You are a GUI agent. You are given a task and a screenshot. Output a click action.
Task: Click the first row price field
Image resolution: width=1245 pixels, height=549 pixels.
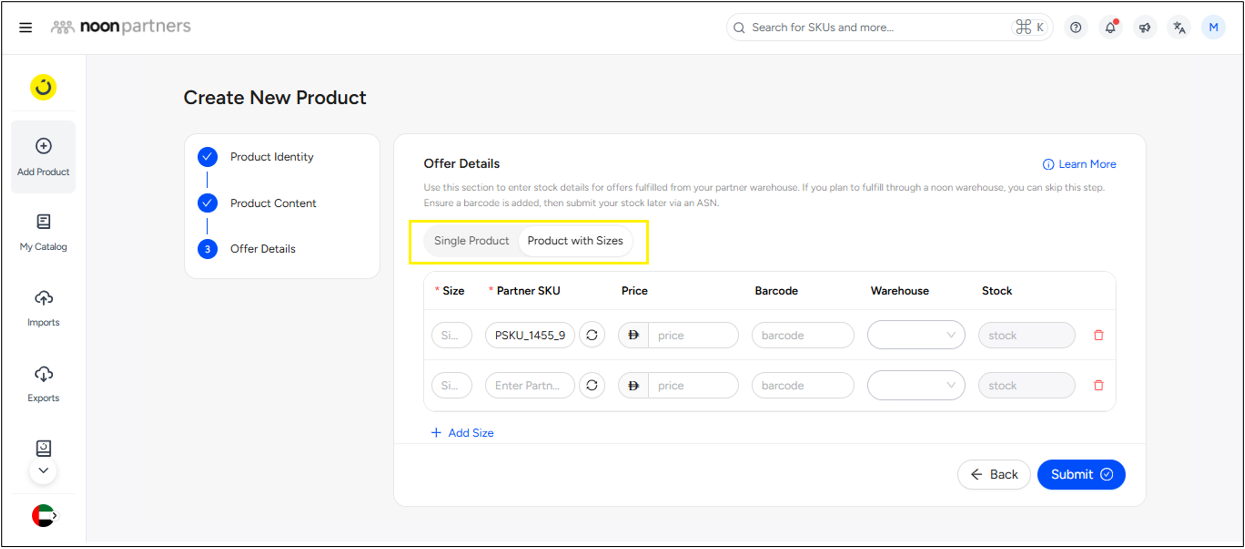[x=692, y=335]
